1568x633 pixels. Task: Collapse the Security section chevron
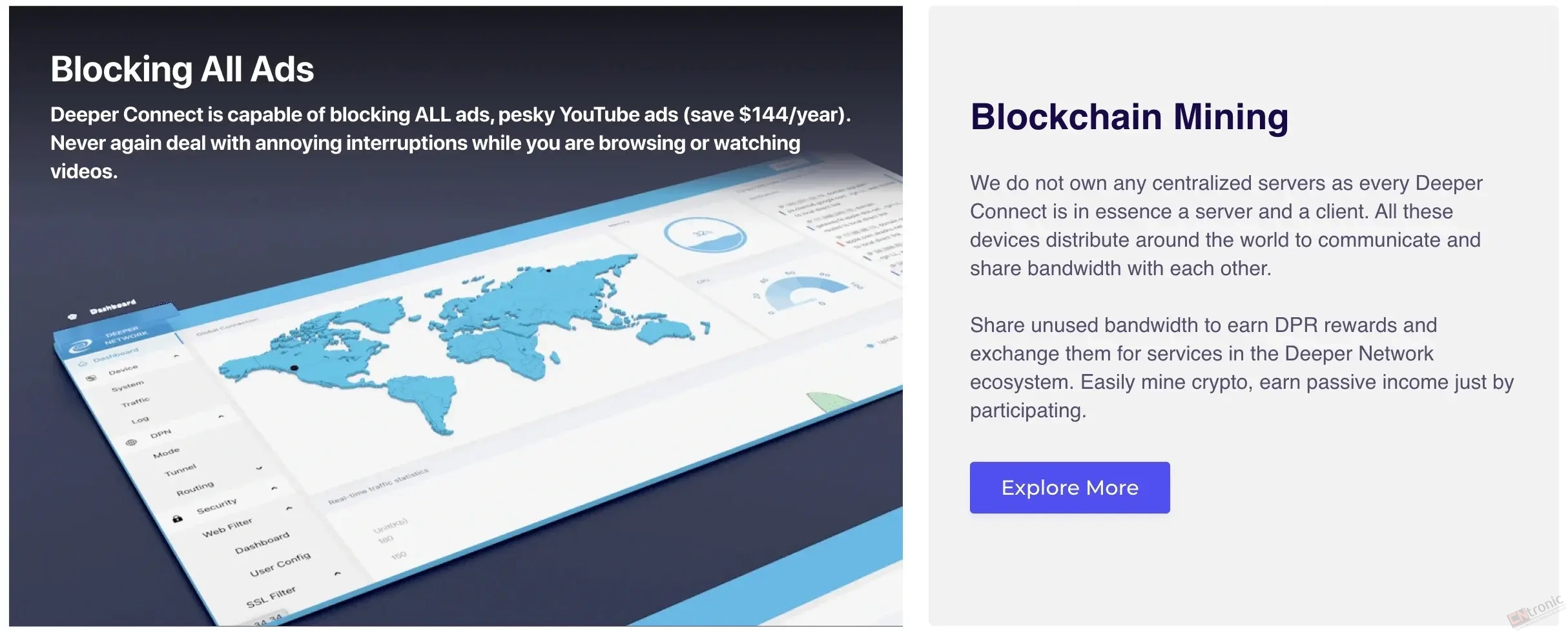(x=274, y=488)
